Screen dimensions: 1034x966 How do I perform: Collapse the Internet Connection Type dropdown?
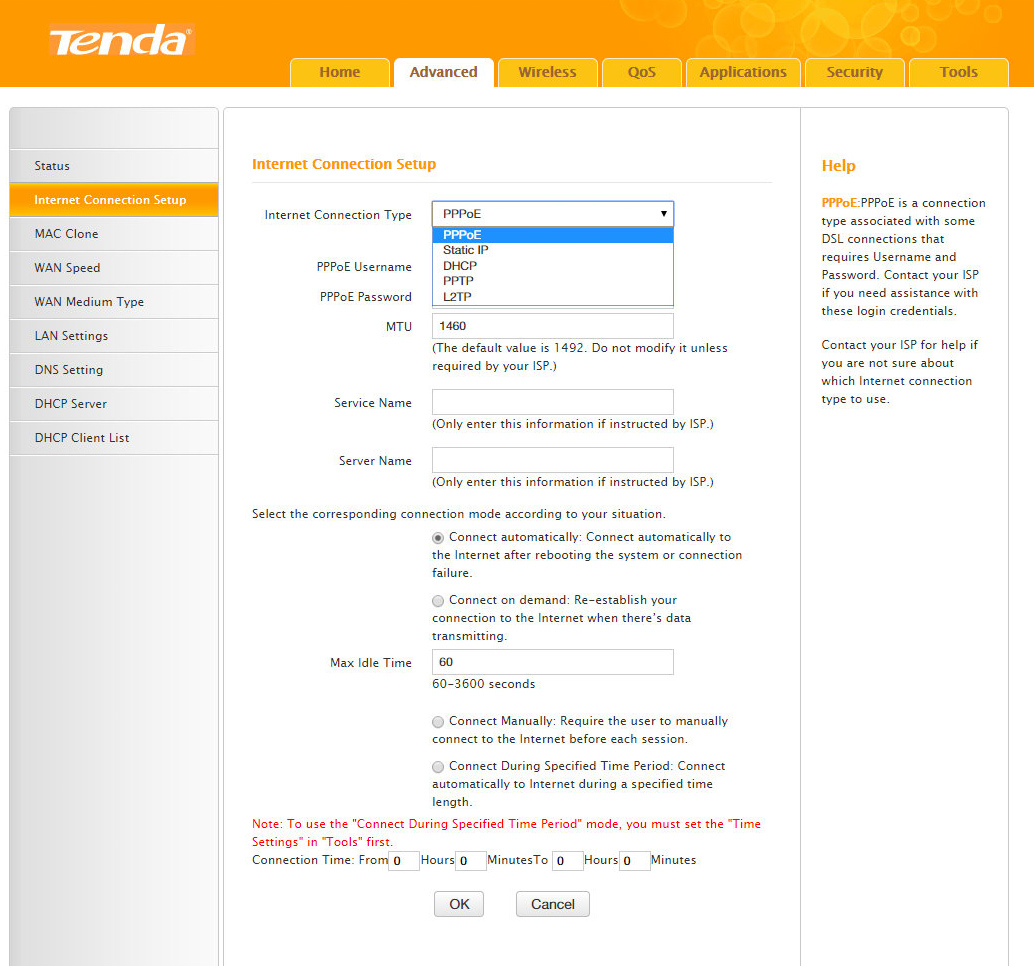(553, 214)
